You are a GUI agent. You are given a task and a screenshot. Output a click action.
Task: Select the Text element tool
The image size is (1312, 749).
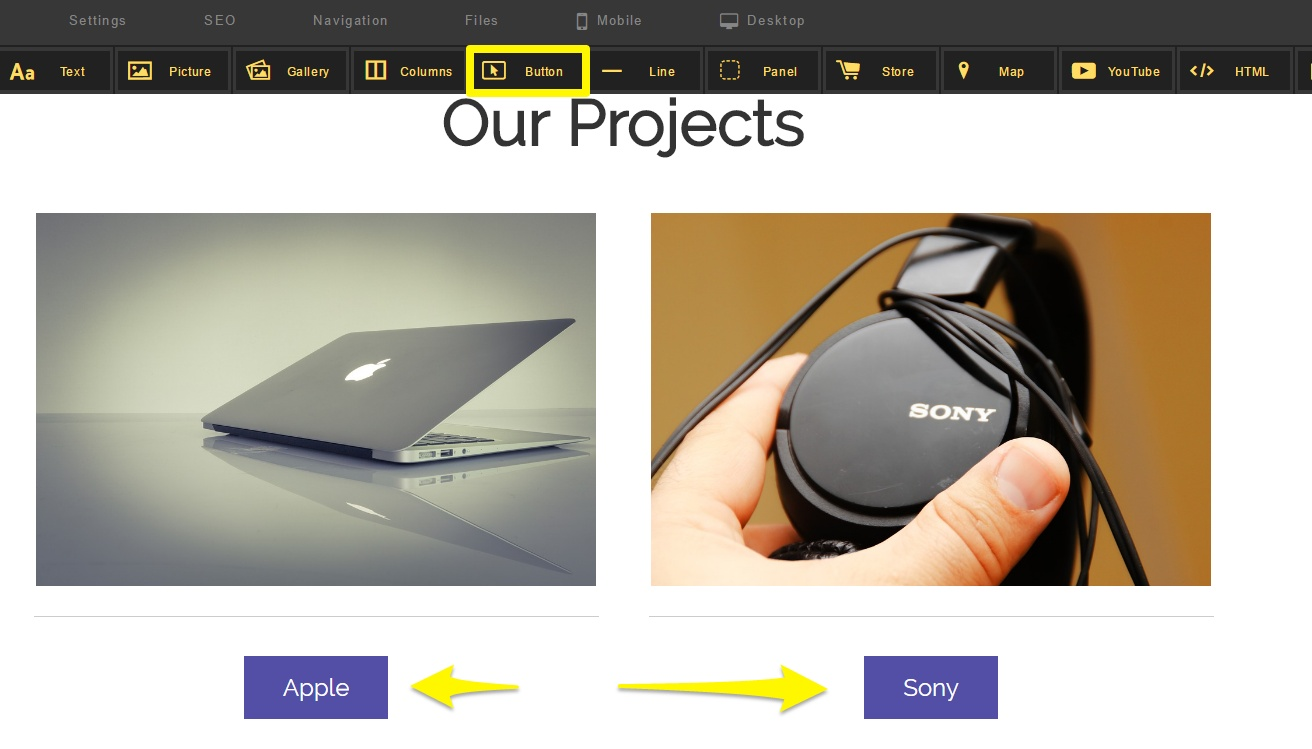(x=55, y=71)
